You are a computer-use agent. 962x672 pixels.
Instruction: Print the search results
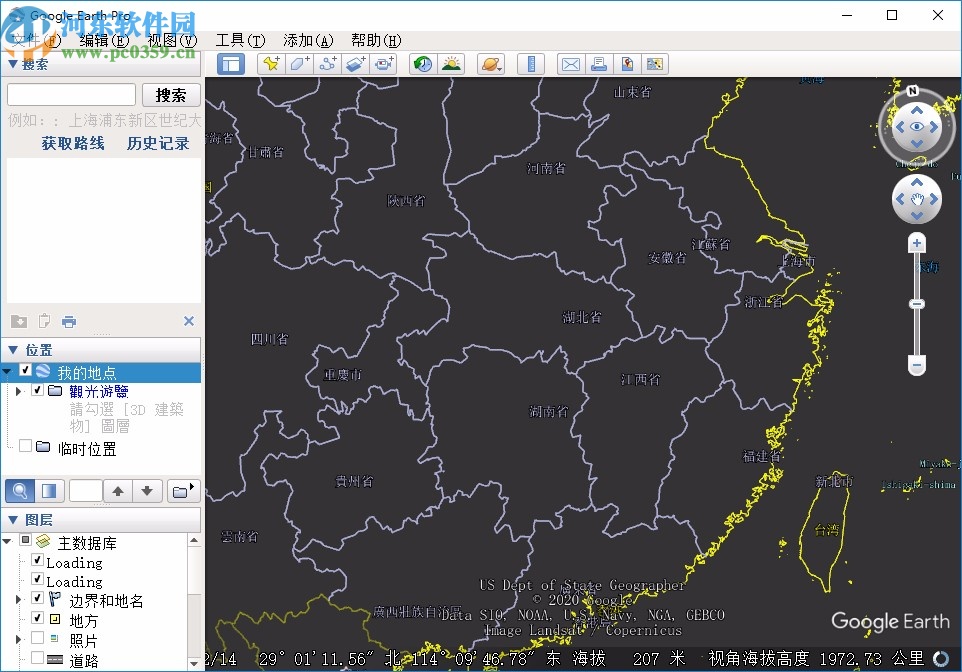pos(69,321)
